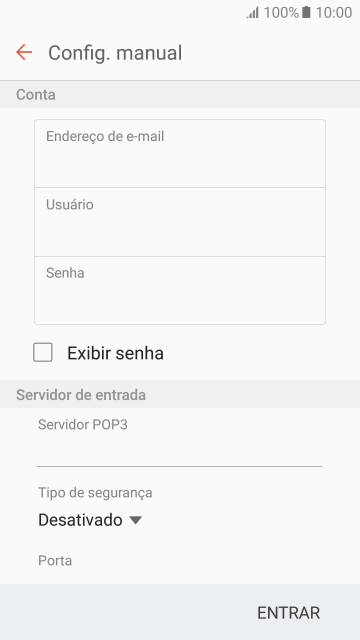Viewport: 360px width, 640px height.
Task: Focus the Usuário input field
Action: click(180, 222)
